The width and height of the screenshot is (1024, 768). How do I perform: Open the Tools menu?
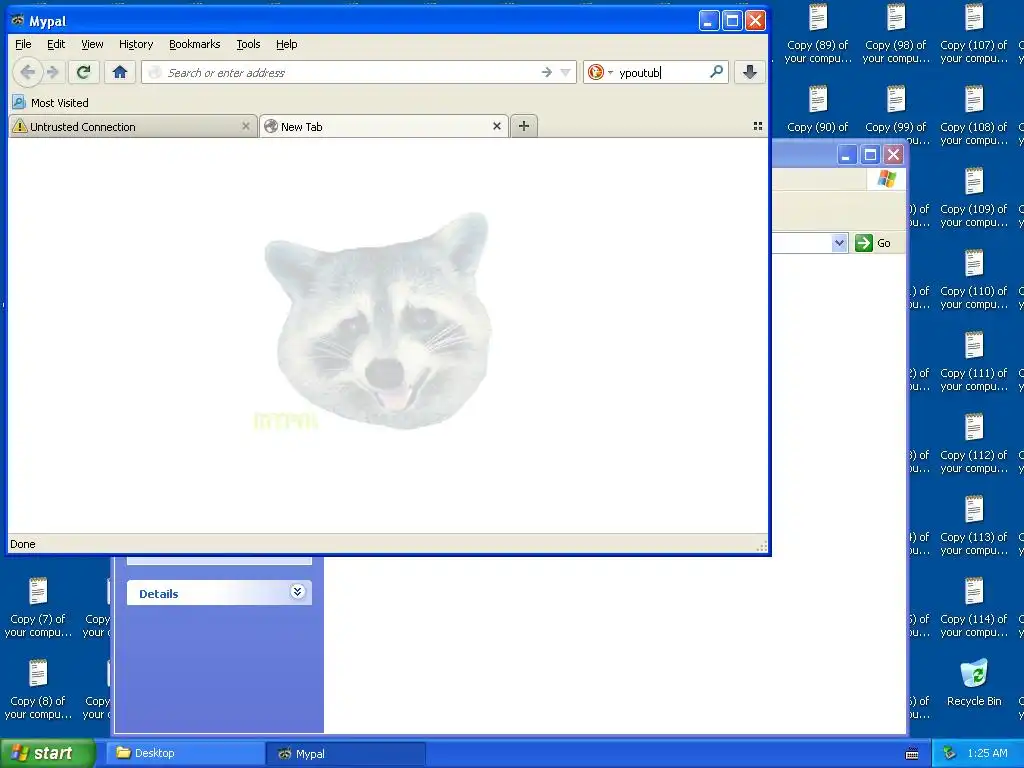tap(248, 44)
